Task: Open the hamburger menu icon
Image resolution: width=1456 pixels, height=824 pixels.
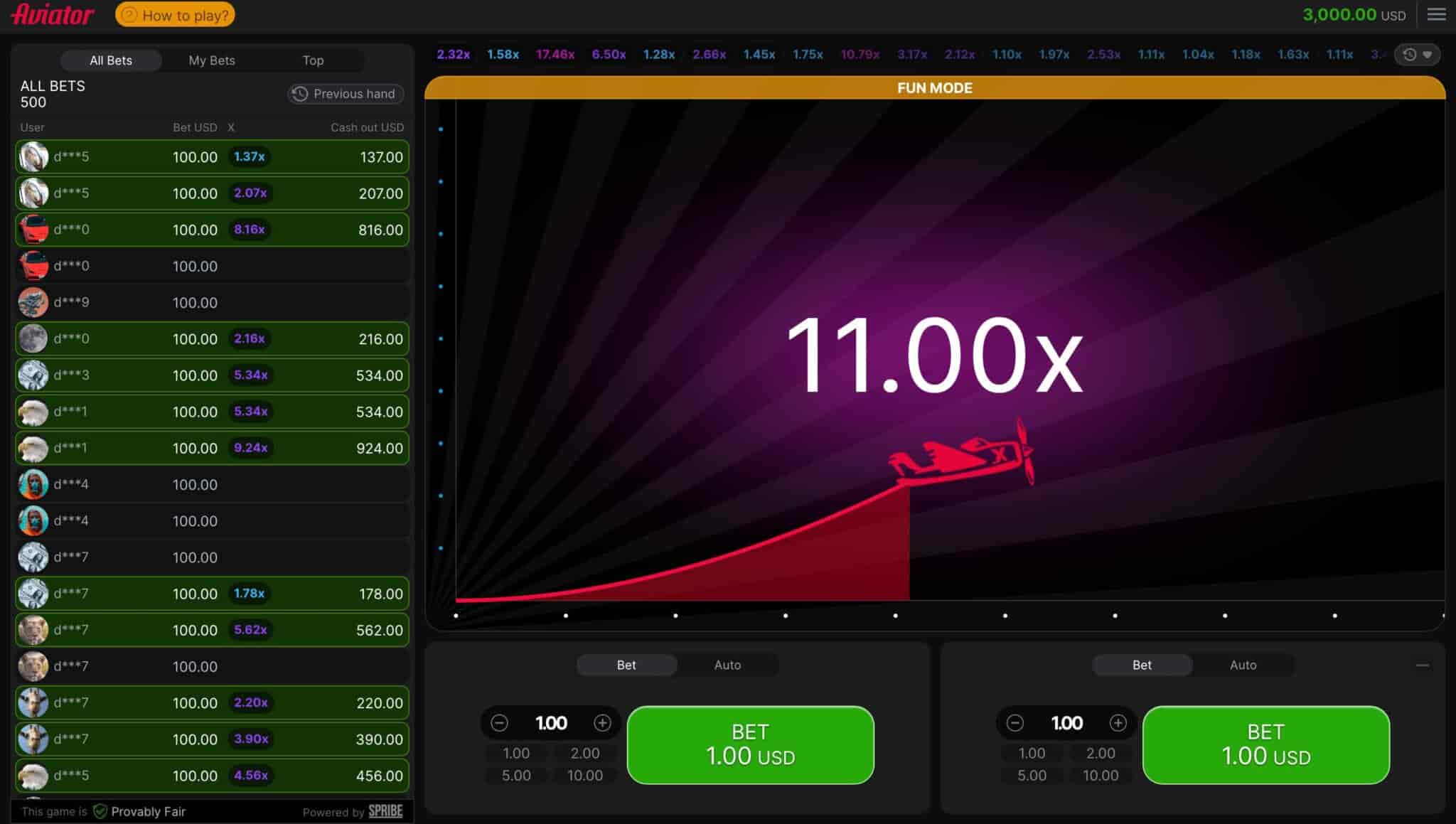Action: [1436, 15]
